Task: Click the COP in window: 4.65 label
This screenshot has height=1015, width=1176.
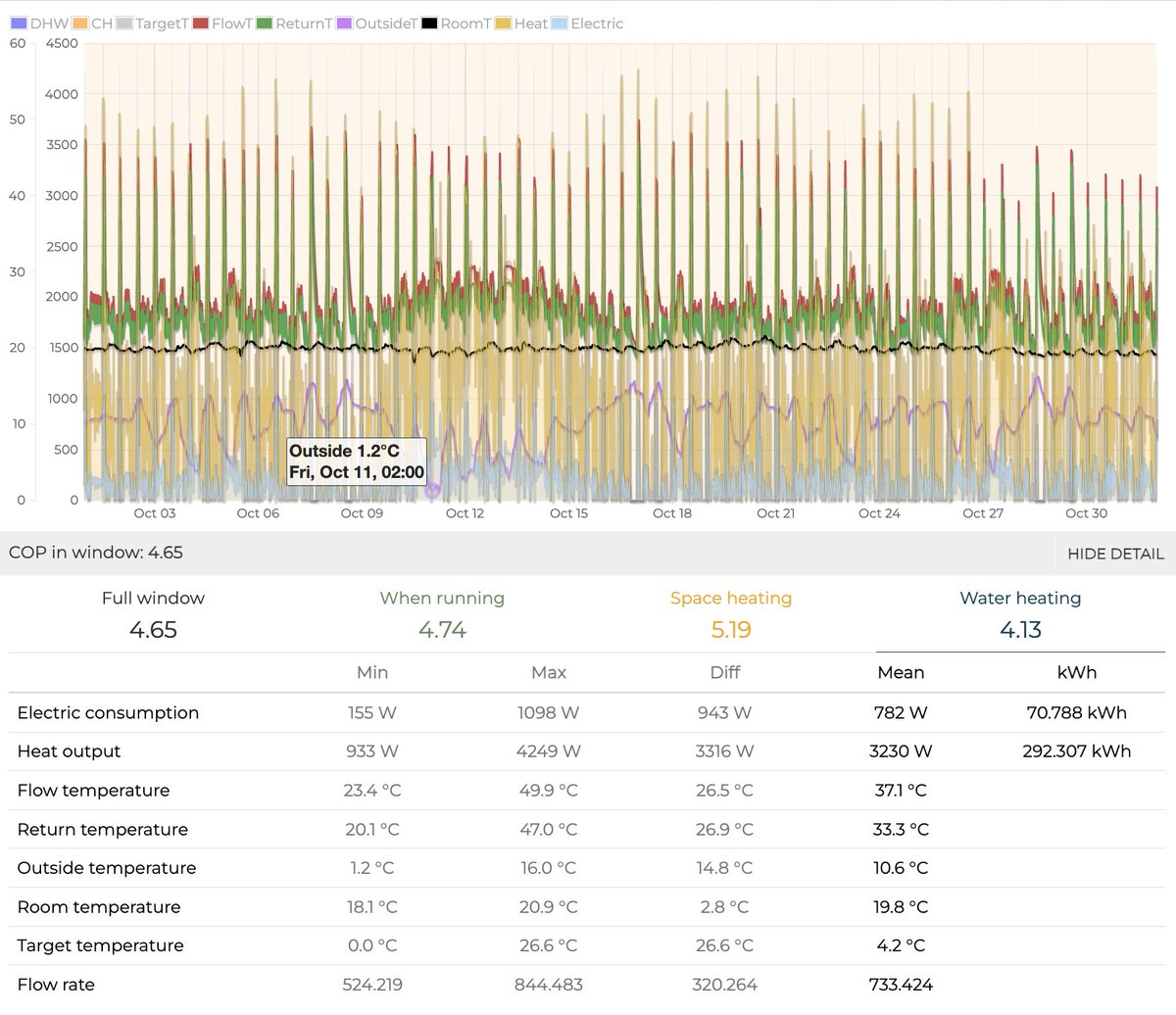Action: 96,553
